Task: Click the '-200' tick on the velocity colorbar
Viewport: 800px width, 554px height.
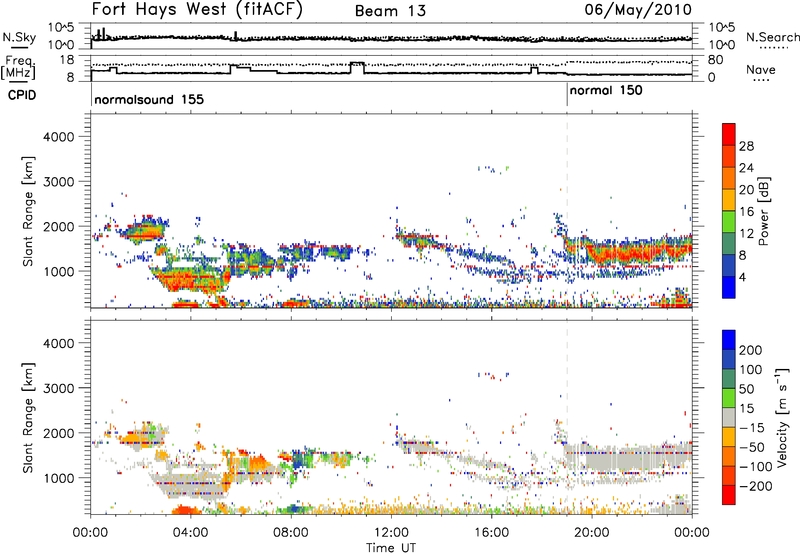Action: pos(756,486)
